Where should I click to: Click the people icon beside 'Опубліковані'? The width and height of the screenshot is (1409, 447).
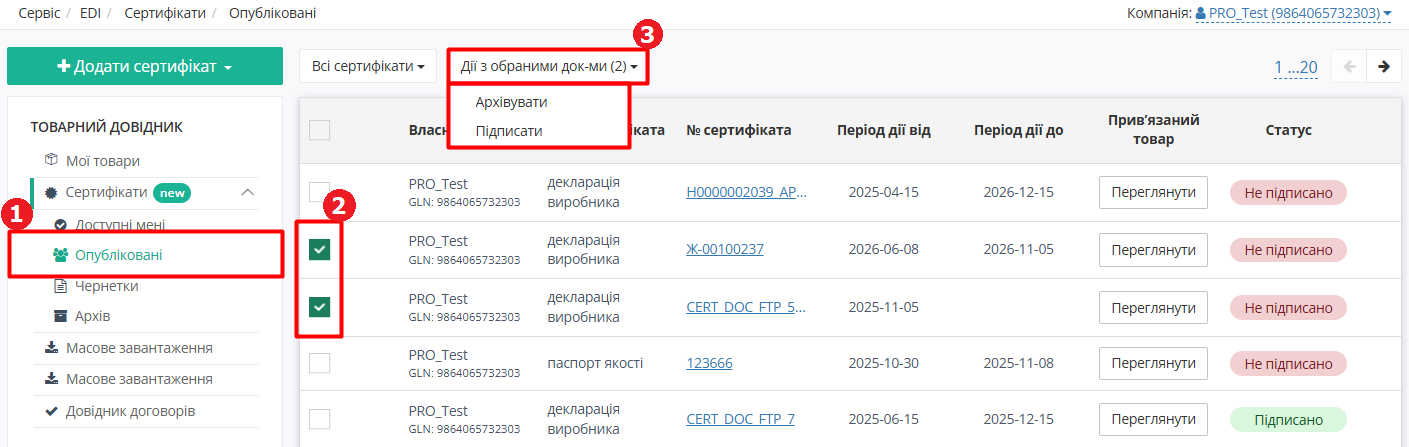[60, 255]
